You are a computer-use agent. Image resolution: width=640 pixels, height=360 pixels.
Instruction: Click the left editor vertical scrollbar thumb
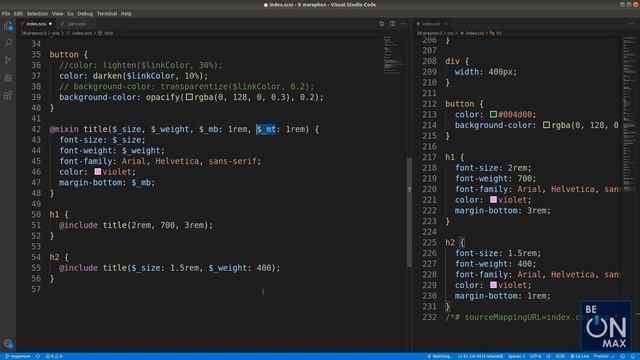409,212
